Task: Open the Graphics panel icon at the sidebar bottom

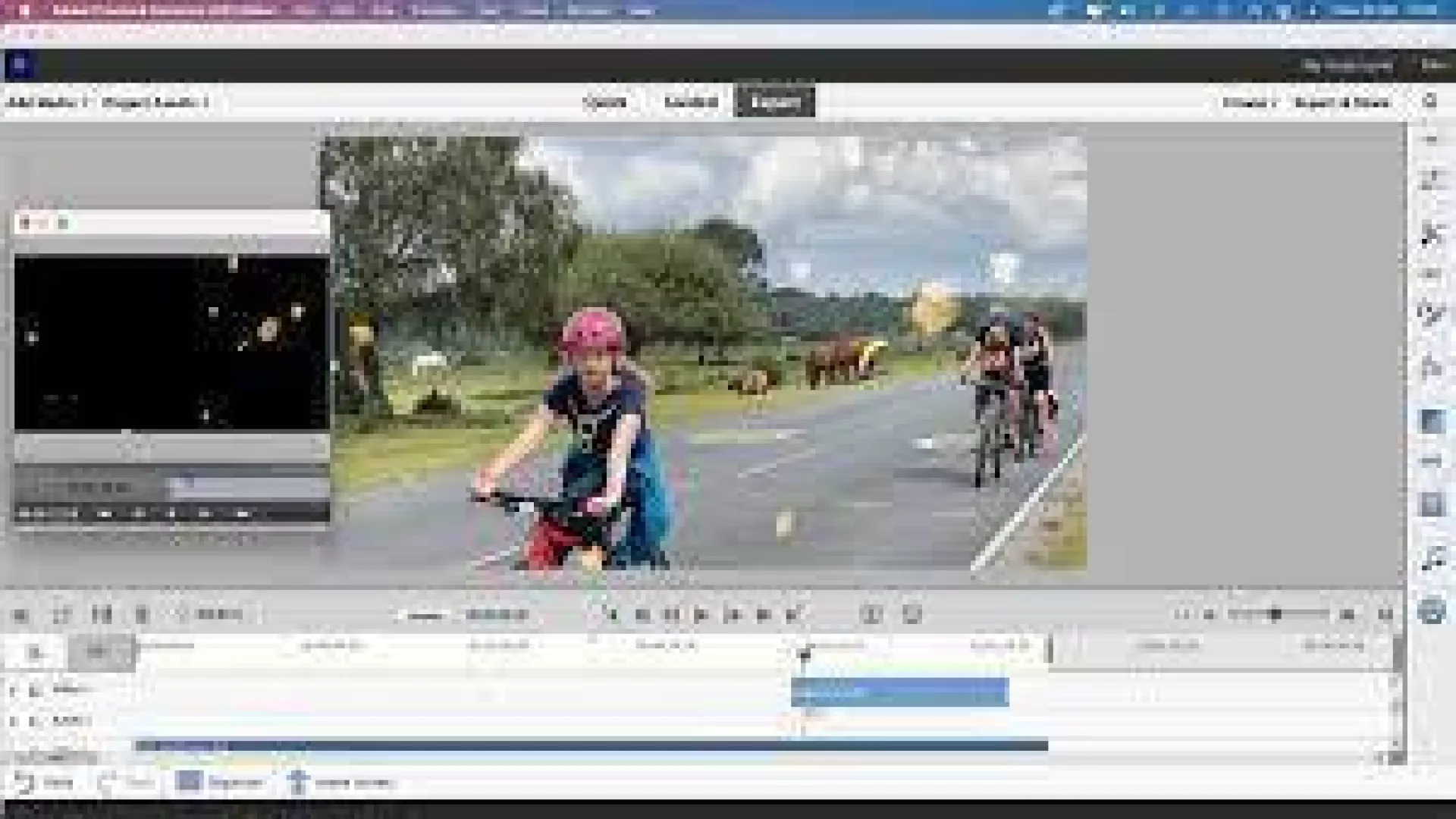Action: coord(1431,610)
